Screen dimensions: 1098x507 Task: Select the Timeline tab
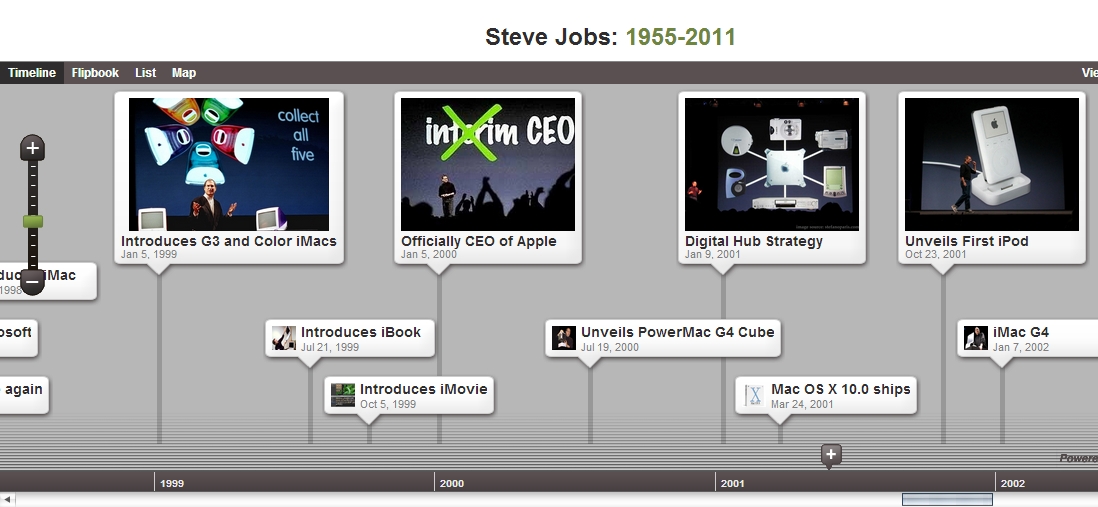[x=32, y=73]
